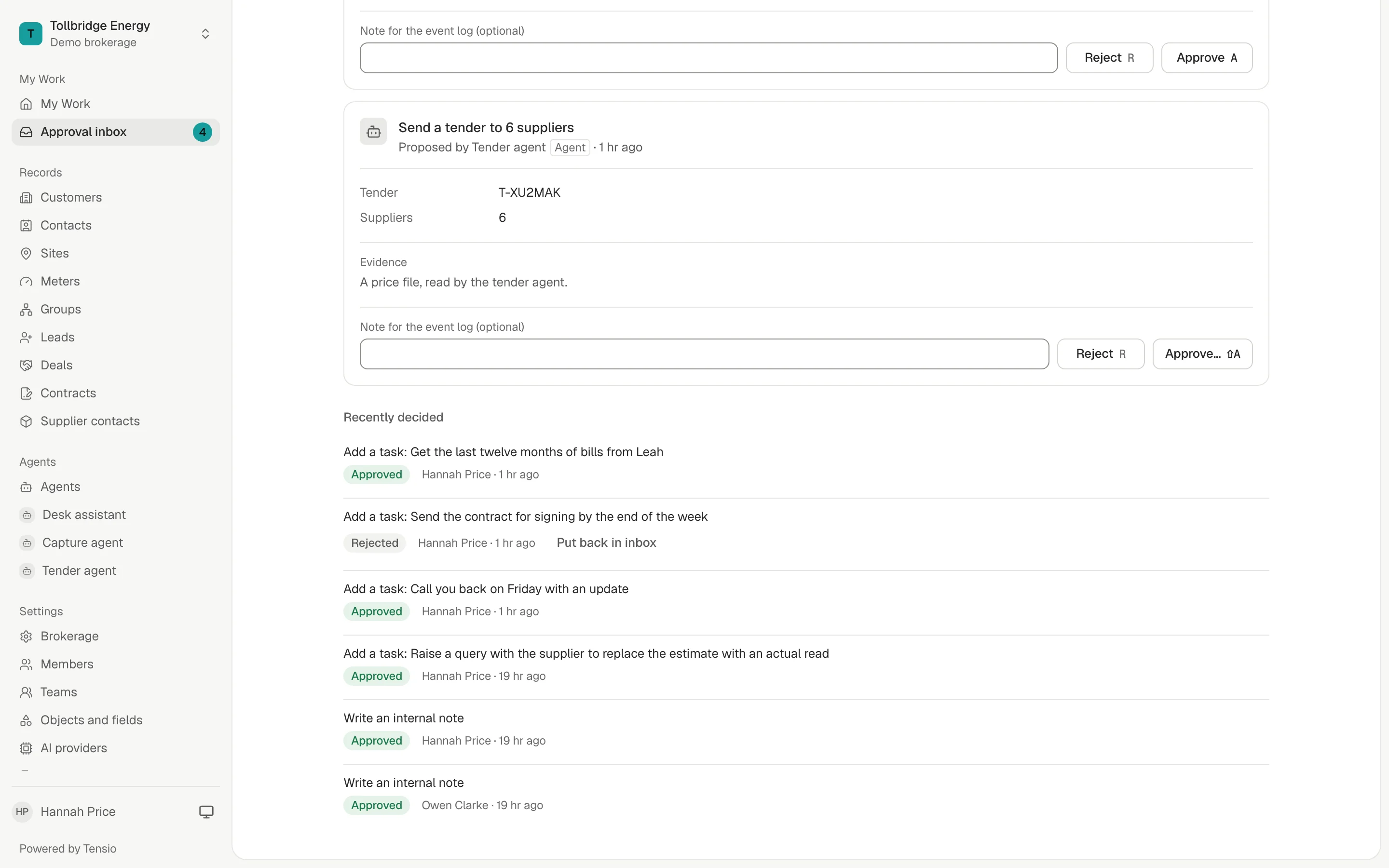The width and height of the screenshot is (1389, 868).
Task: Click the tender card robot icon
Action: [373, 132]
